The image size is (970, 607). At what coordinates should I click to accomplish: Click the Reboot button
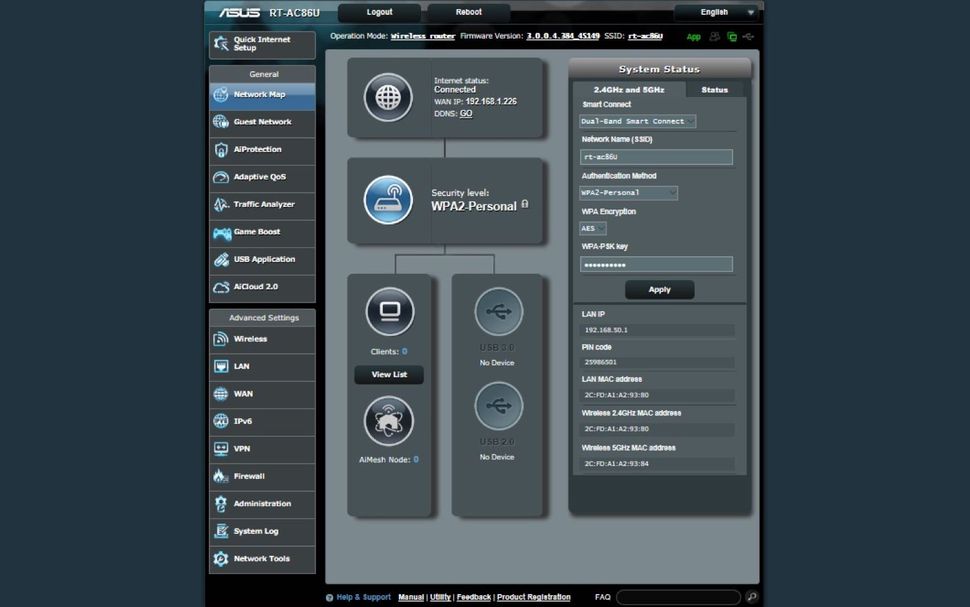pos(468,12)
